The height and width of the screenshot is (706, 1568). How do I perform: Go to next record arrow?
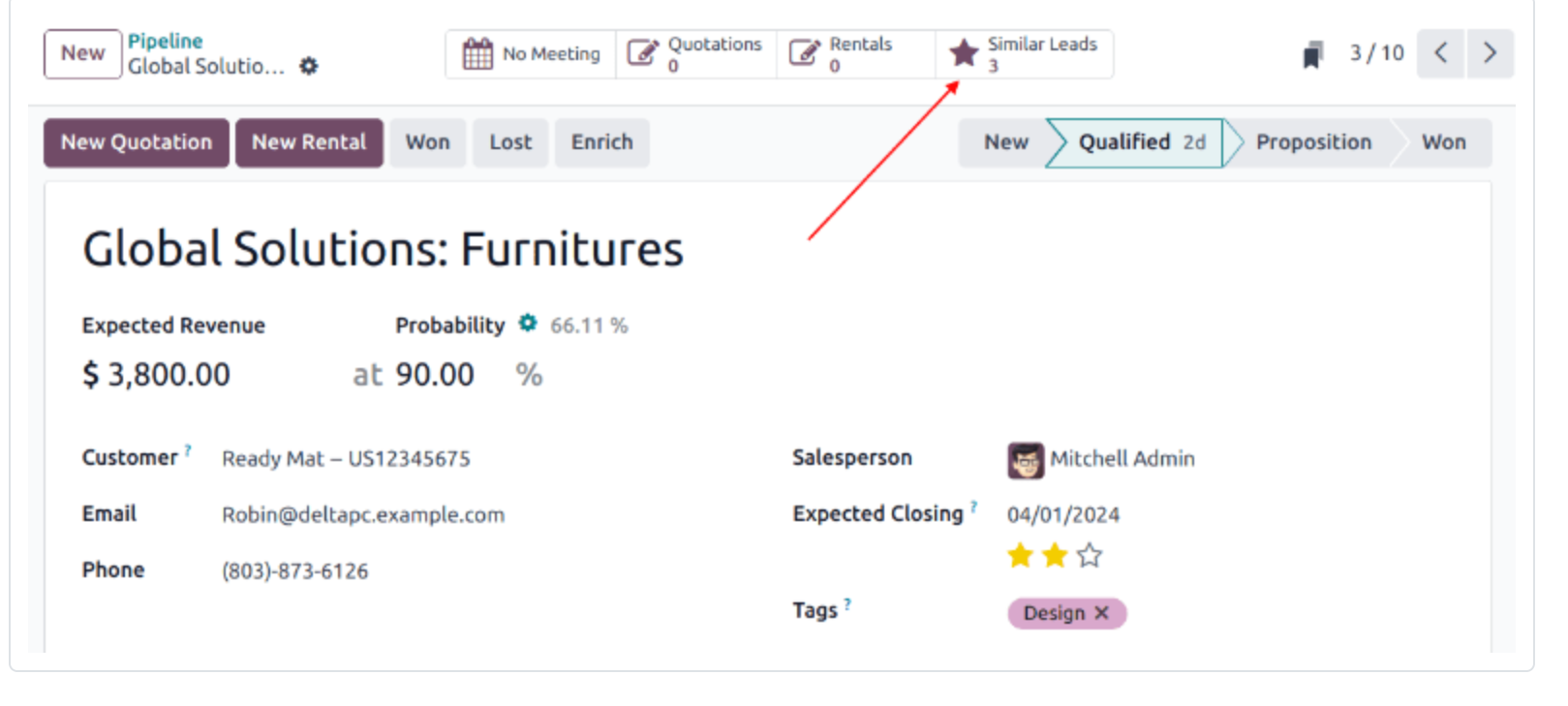click(x=1490, y=53)
